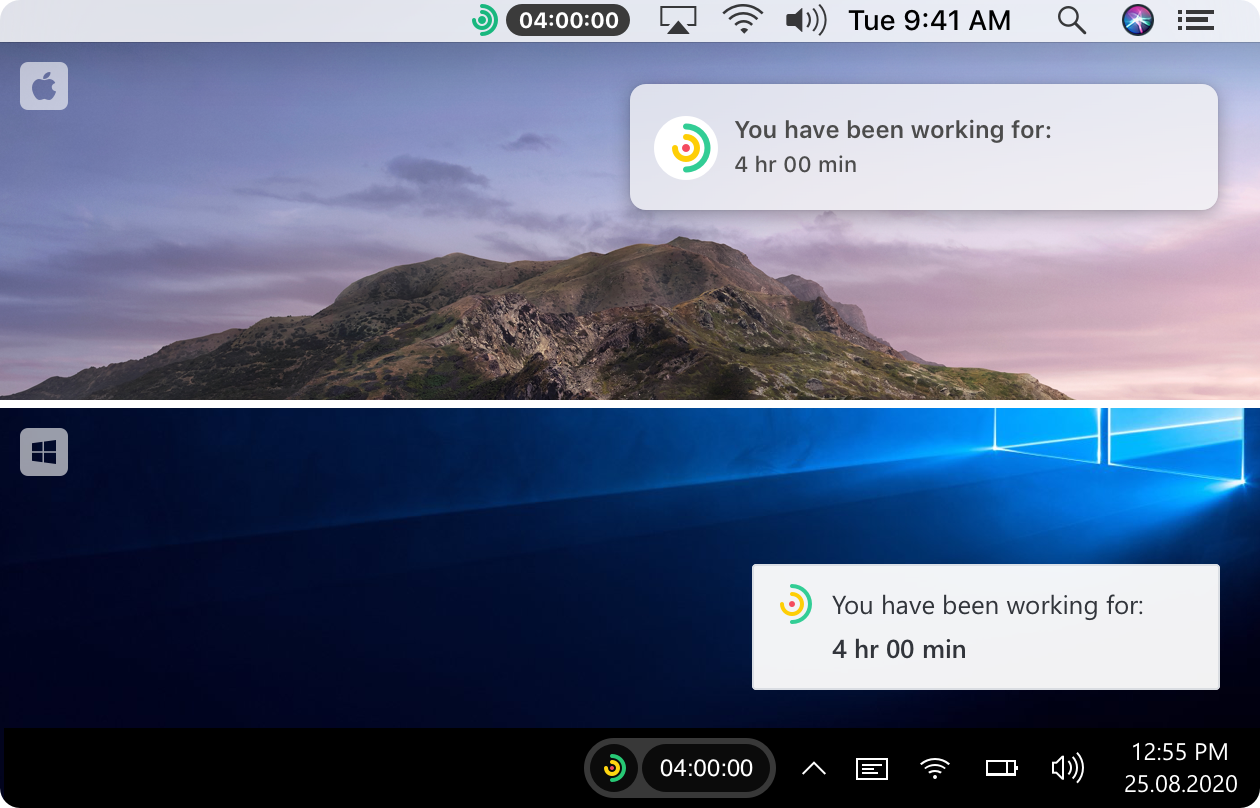Open the Wi-Fi menu in macOS menu bar
Viewport: 1260px width, 808px height.
click(x=743, y=20)
